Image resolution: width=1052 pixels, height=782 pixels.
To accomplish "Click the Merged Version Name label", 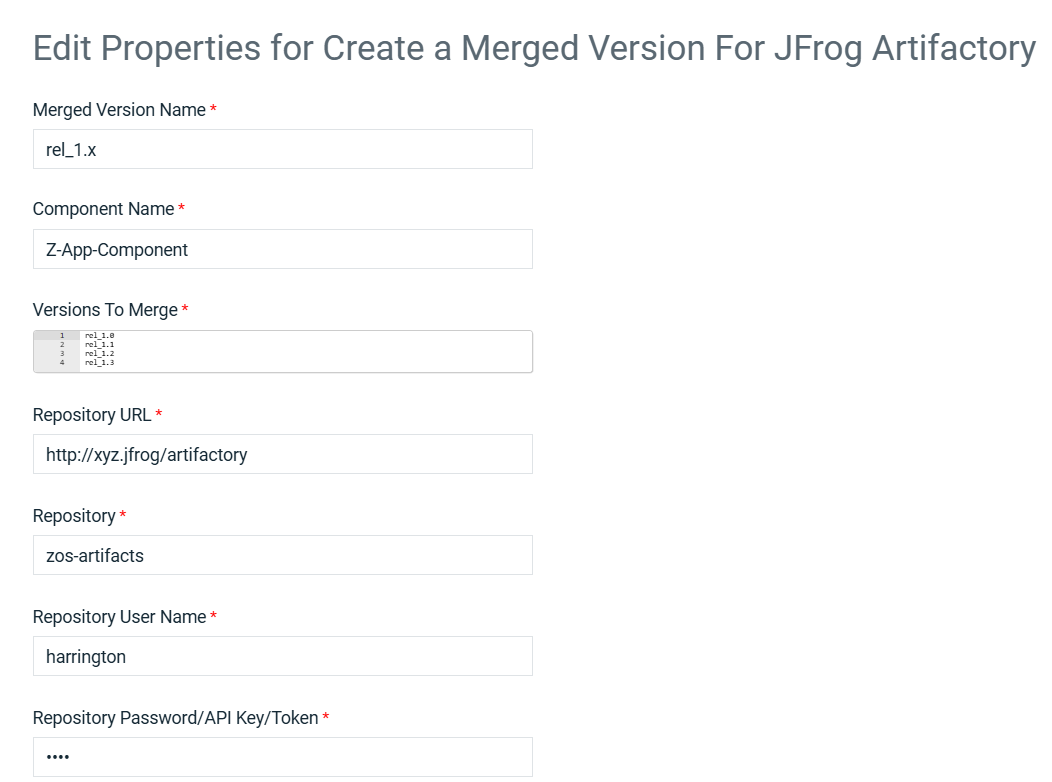I will pyautogui.click(x=119, y=110).
